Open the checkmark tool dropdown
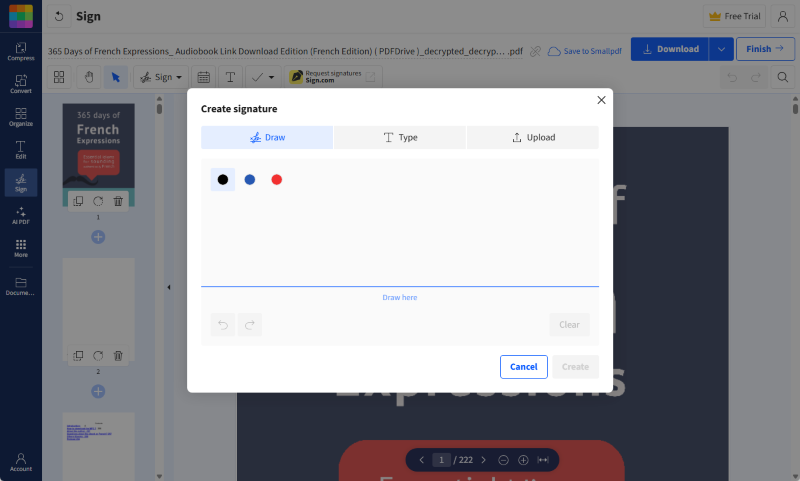Screen dimensions: 800x481 263,77
